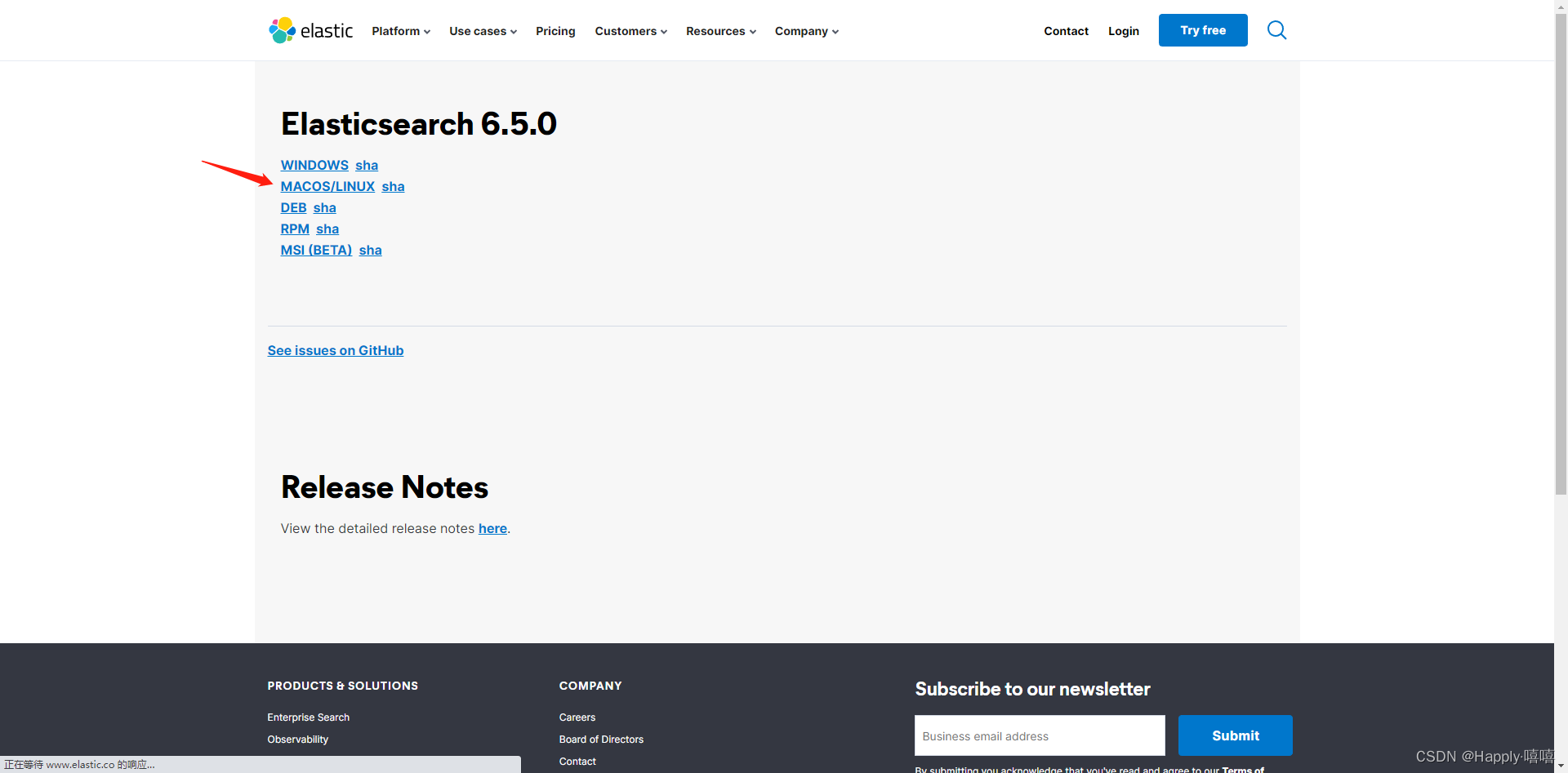This screenshot has height=773, width=1568.
Task: Download the RPM package
Action: tap(295, 229)
